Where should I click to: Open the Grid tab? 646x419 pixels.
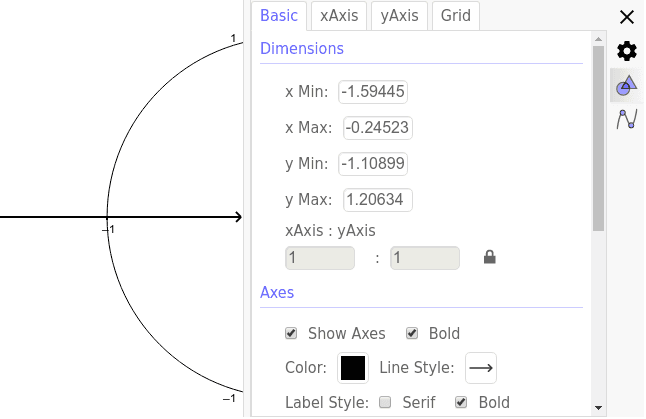coord(456,16)
